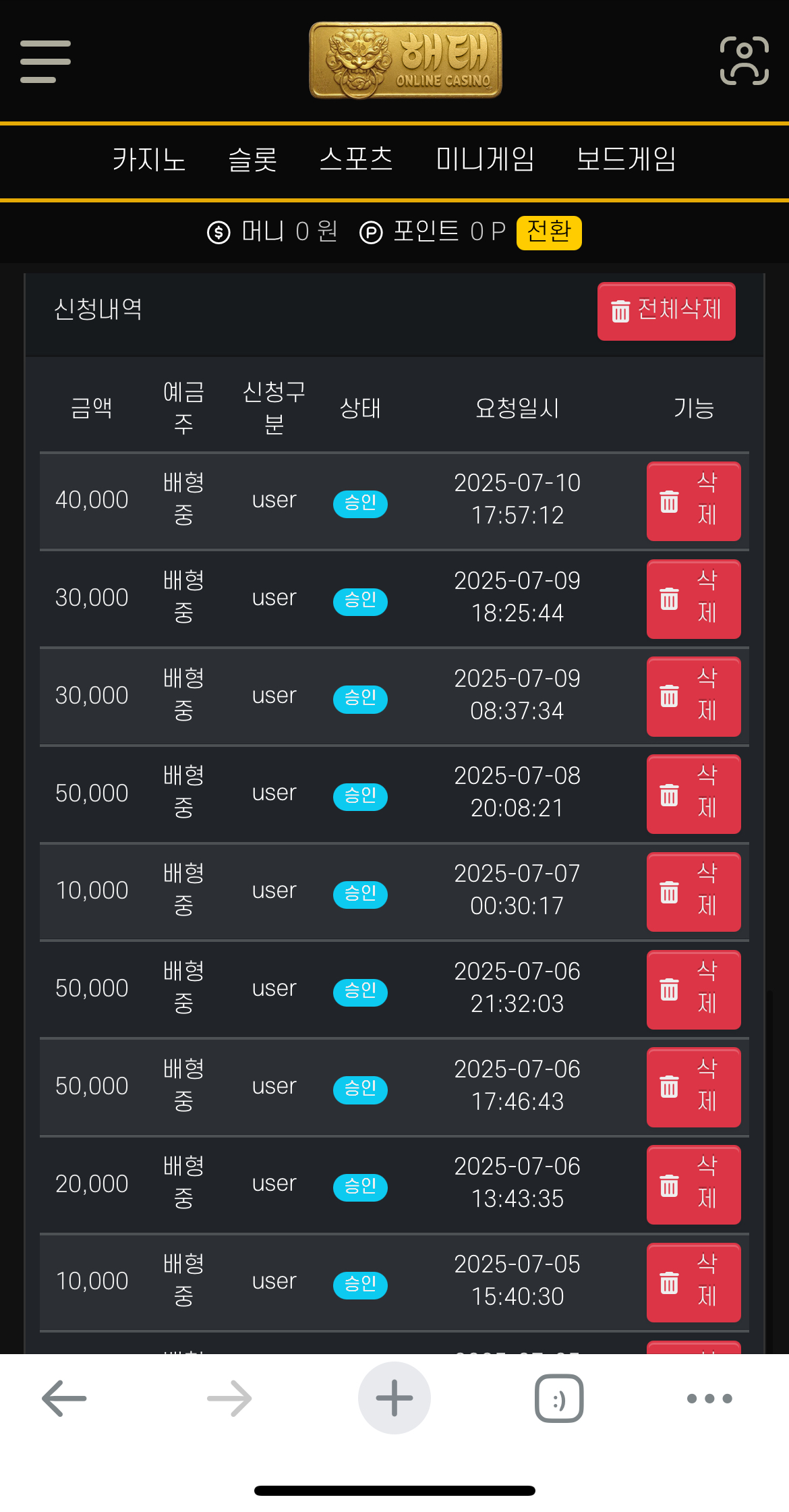Open browser three-dot more menu
789x1512 pixels.
click(x=709, y=1399)
